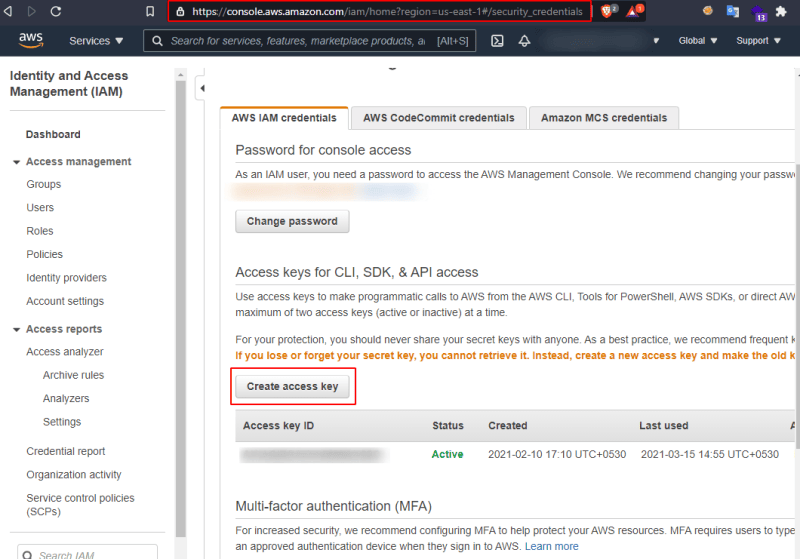
Task: Open the Credential report page
Action: (66, 451)
